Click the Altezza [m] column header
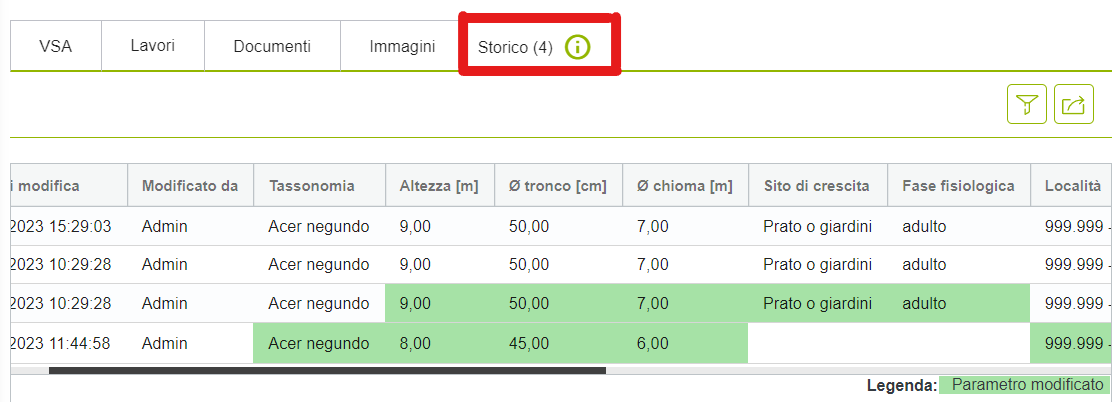Image resolution: width=1113 pixels, height=402 pixels. [x=439, y=186]
